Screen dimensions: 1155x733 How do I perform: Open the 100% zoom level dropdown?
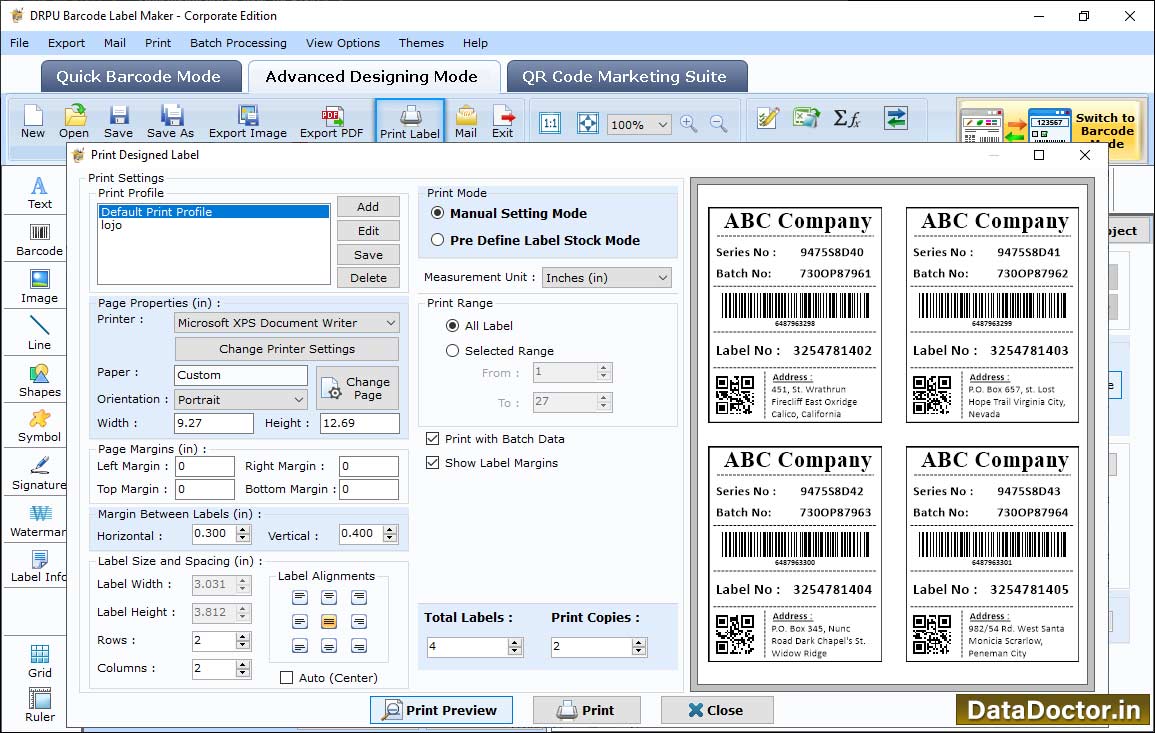639,124
